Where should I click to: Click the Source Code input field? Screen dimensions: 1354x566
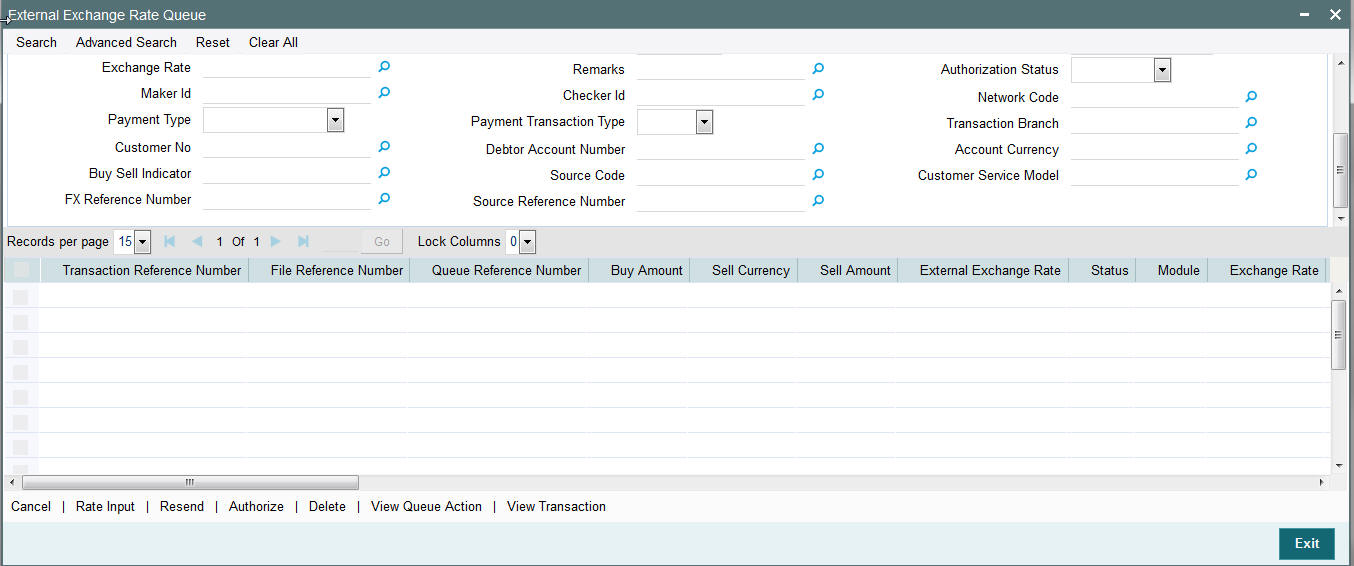click(720, 175)
